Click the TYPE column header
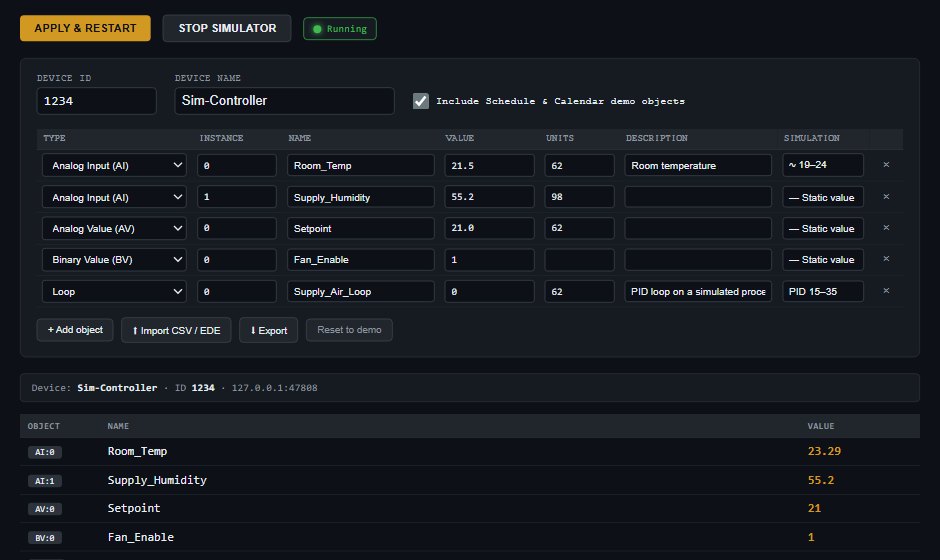This screenshot has height=560, width=940. tap(55, 138)
